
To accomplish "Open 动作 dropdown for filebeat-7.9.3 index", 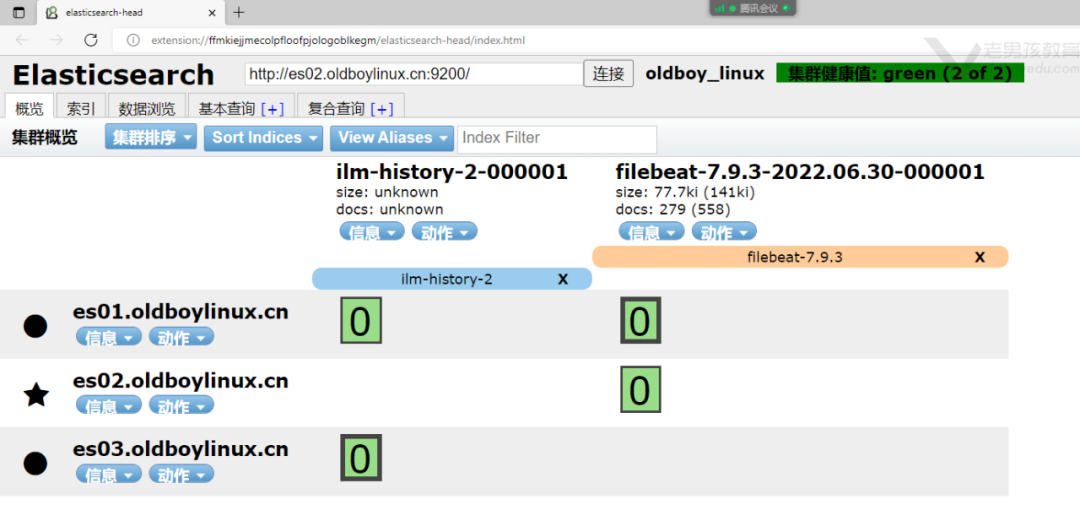I will click(724, 232).
